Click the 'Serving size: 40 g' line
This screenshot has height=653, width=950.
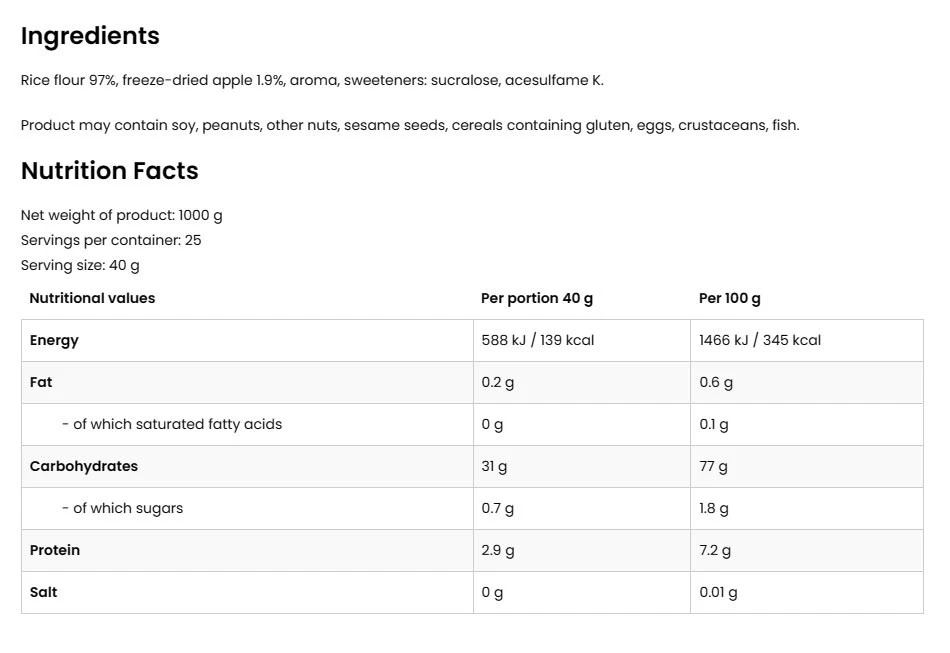point(80,265)
